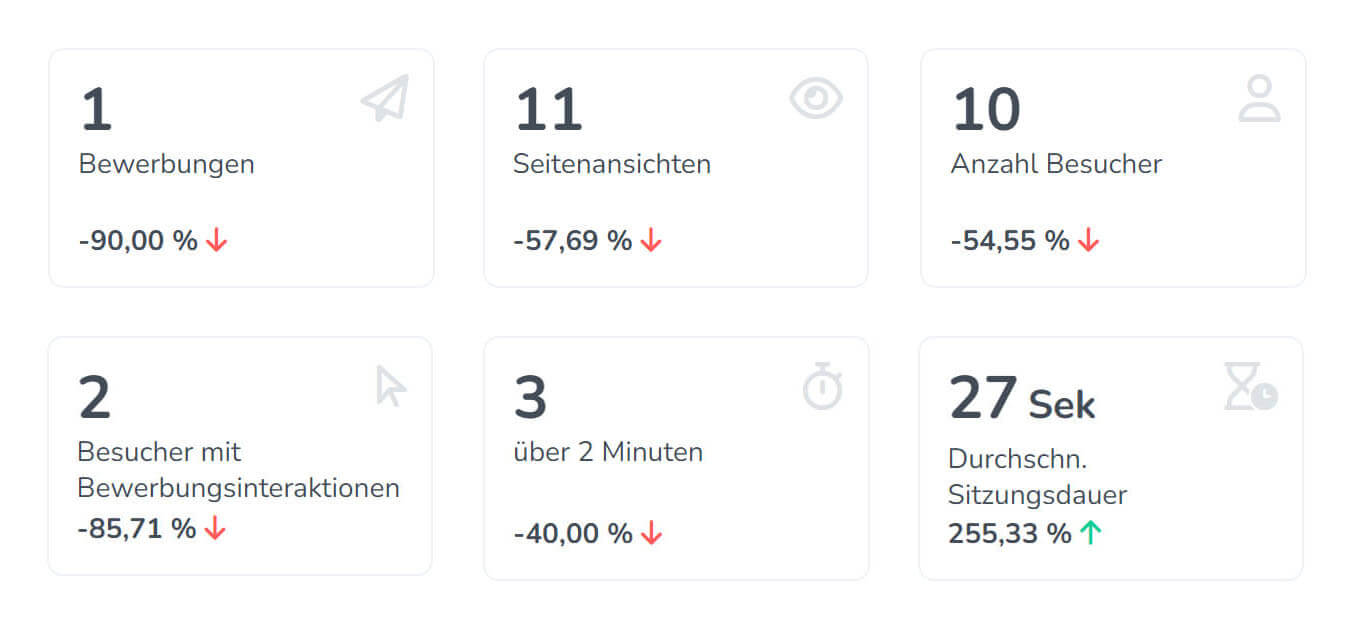This screenshot has height=627, width=1356.
Task: Click the über 2 Minuten label
Action: [608, 452]
